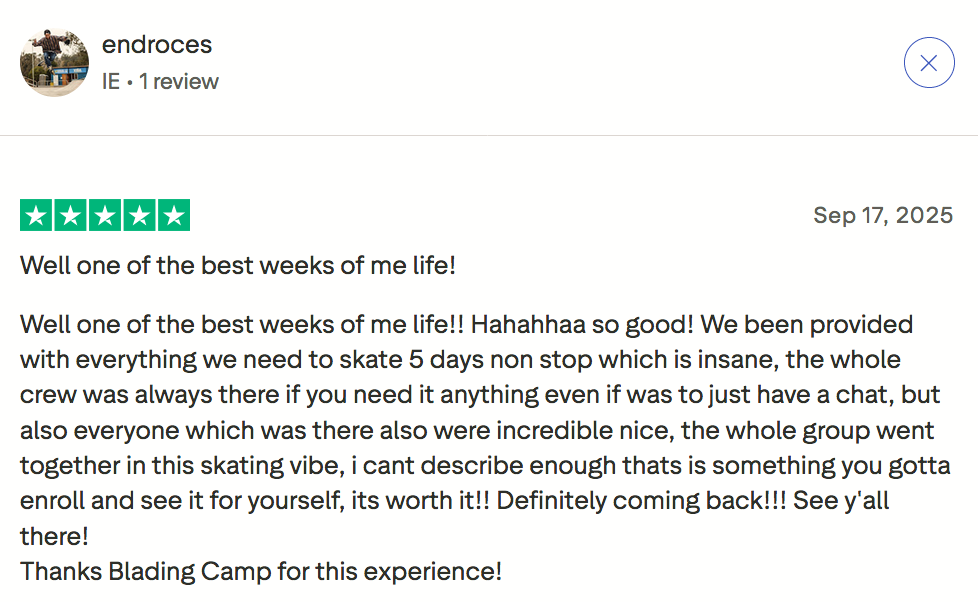Open the short review title line
This screenshot has width=978, height=602.
pos(238,266)
